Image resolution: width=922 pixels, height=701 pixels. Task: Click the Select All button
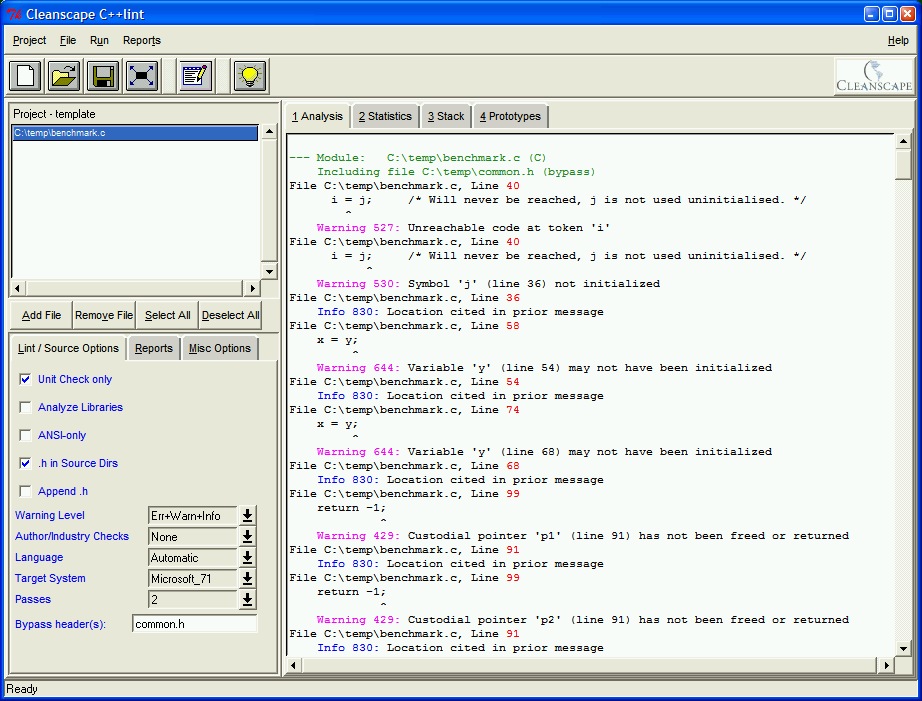click(x=168, y=315)
